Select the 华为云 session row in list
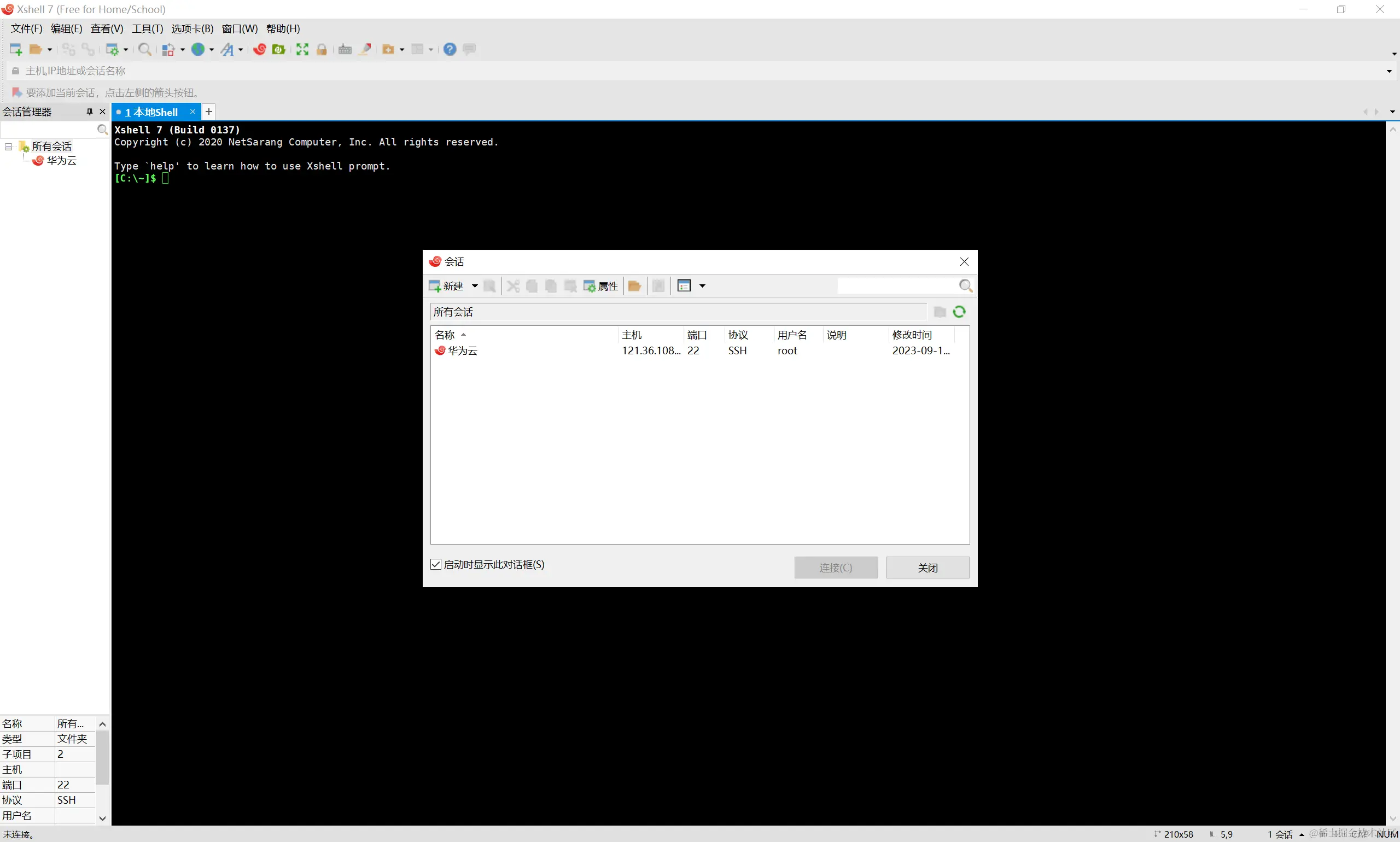The image size is (1400, 842). (x=463, y=350)
